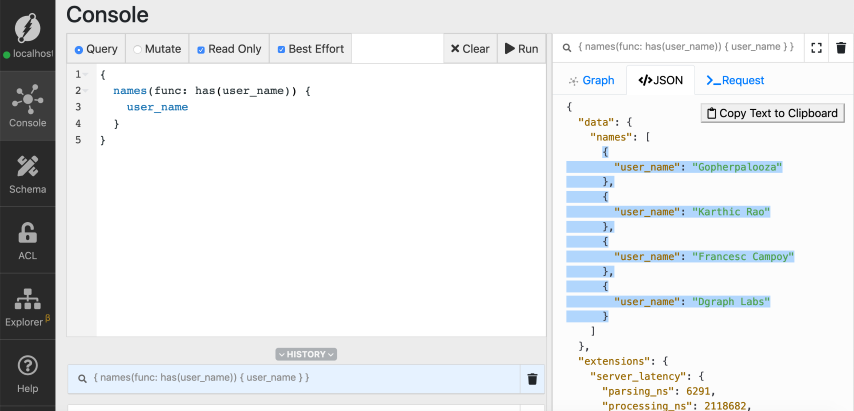
Task: Delete result using top-right trash icon
Action: coord(841,48)
